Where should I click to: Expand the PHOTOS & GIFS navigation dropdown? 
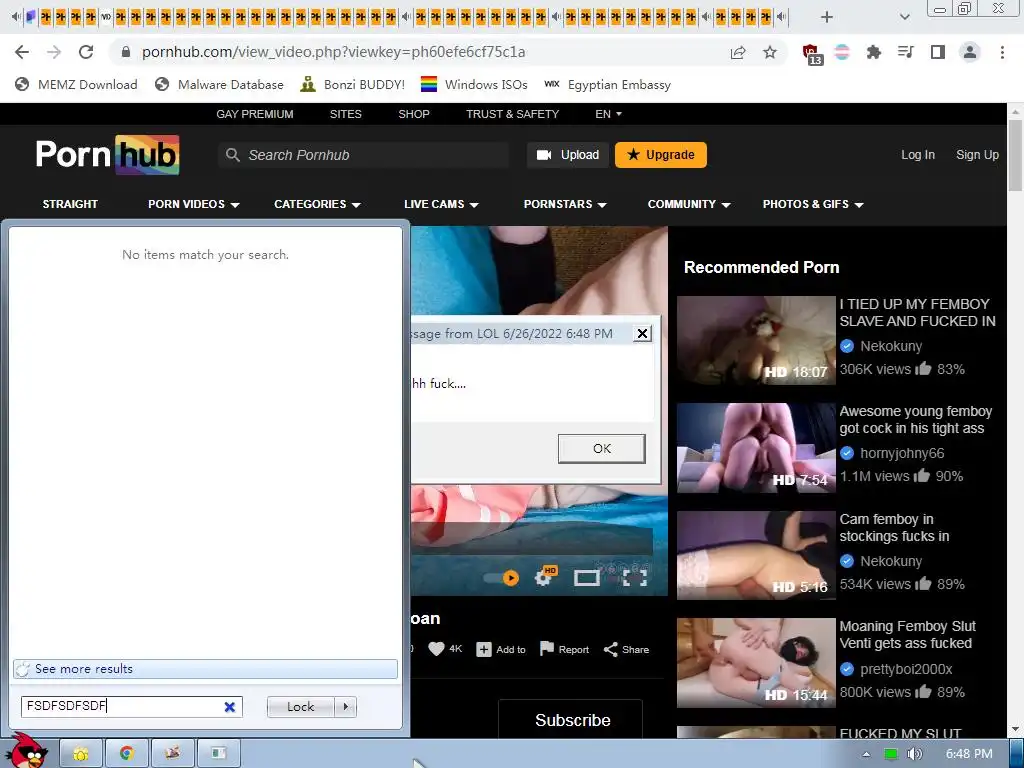813,204
